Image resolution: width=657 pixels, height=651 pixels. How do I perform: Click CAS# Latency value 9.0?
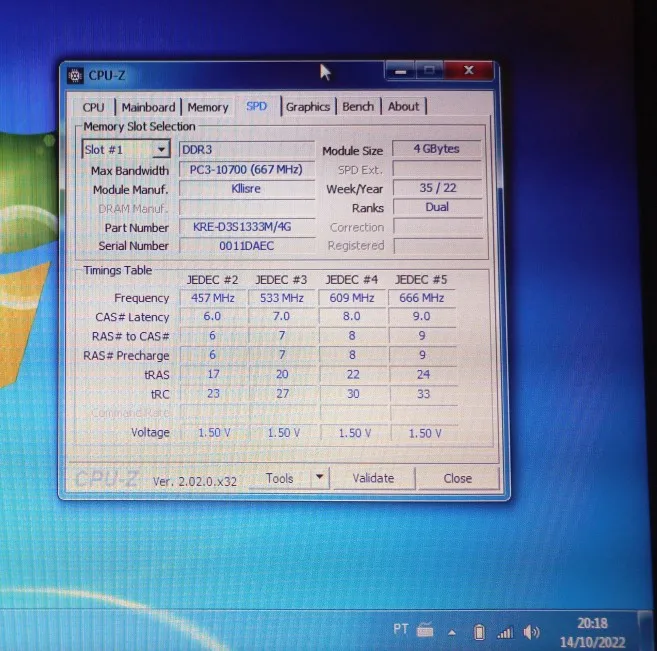pos(422,316)
